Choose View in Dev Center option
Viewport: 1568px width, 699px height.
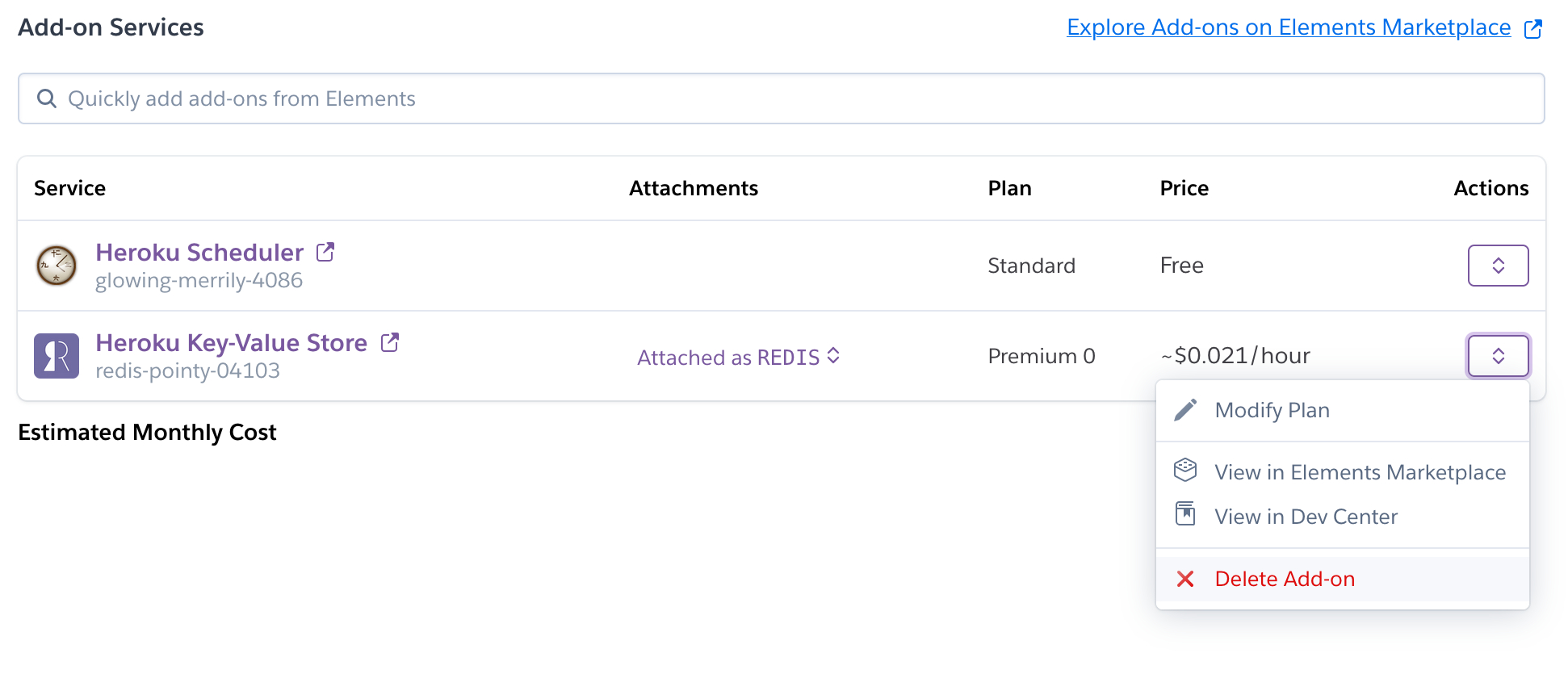pos(1306,517)
